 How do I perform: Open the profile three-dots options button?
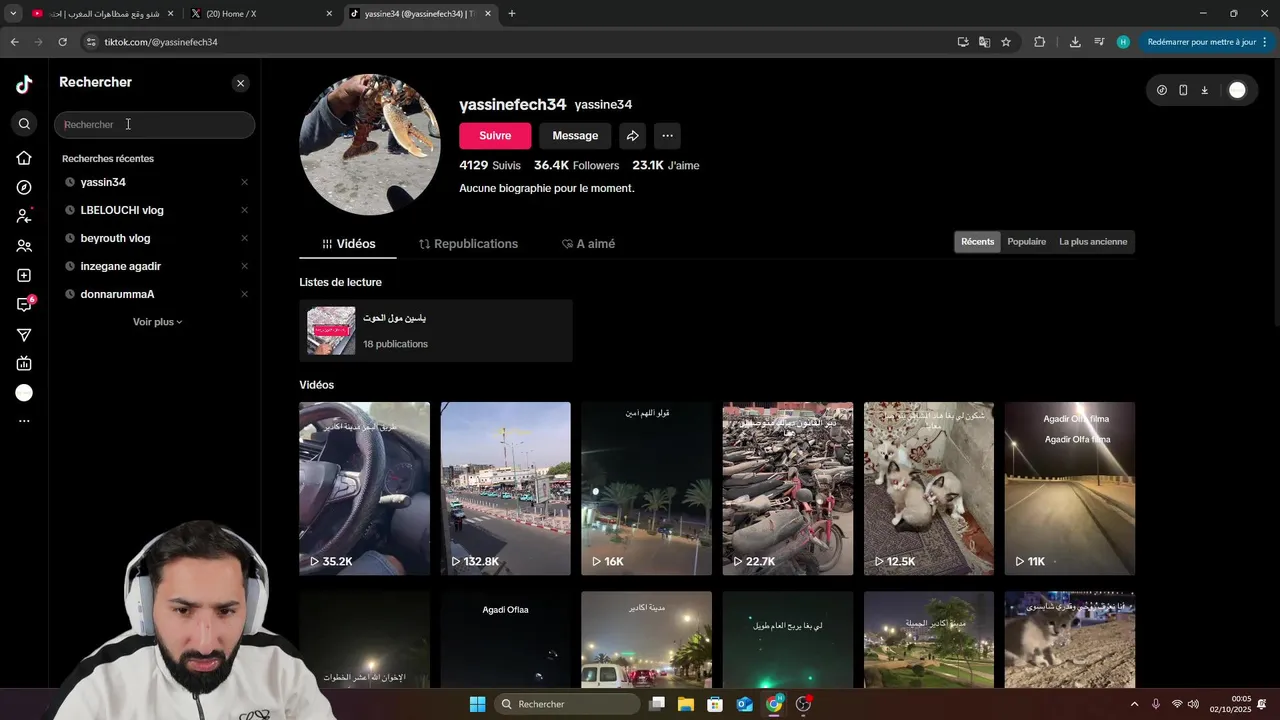click(x=667, y=136)
